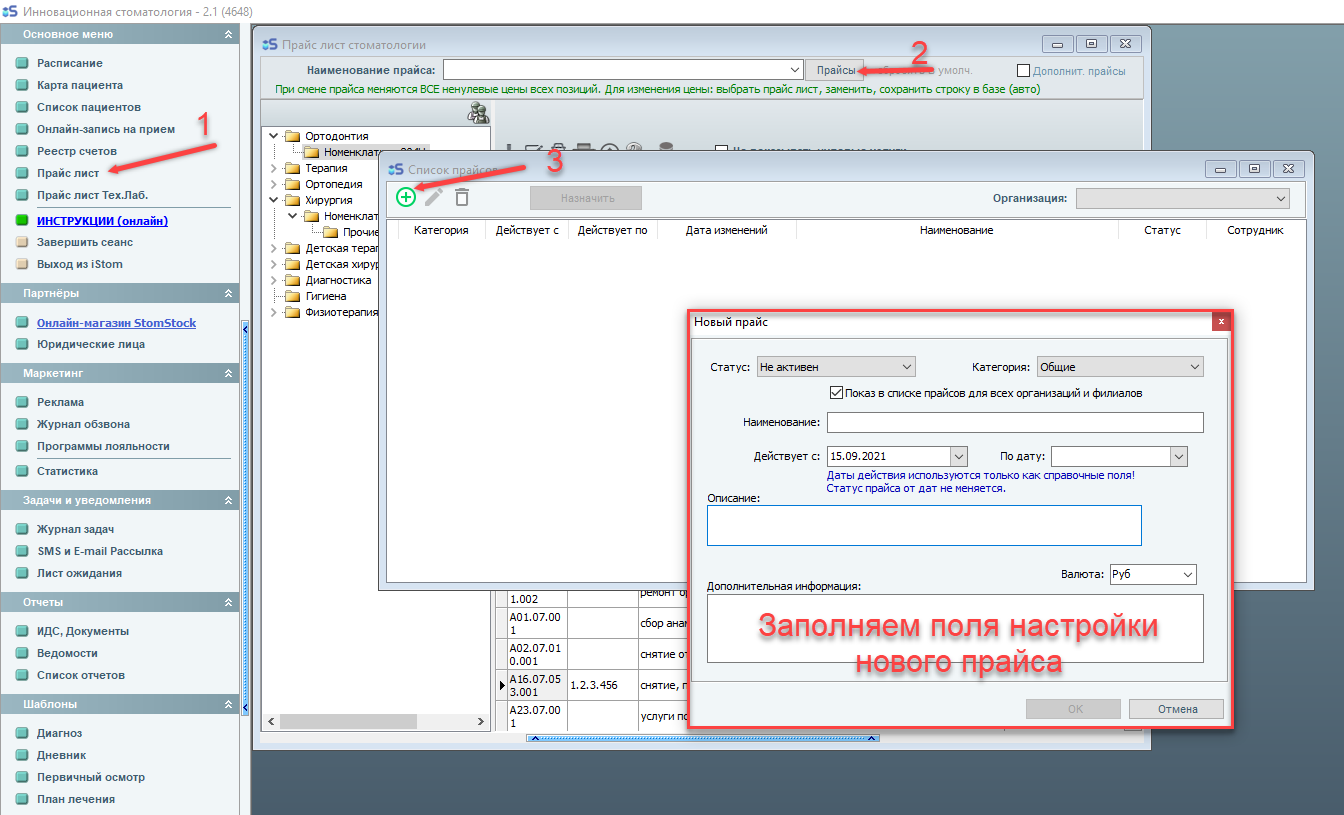Open Расписание in the main menu
1344x815 pixels.
tap(69, 63)
